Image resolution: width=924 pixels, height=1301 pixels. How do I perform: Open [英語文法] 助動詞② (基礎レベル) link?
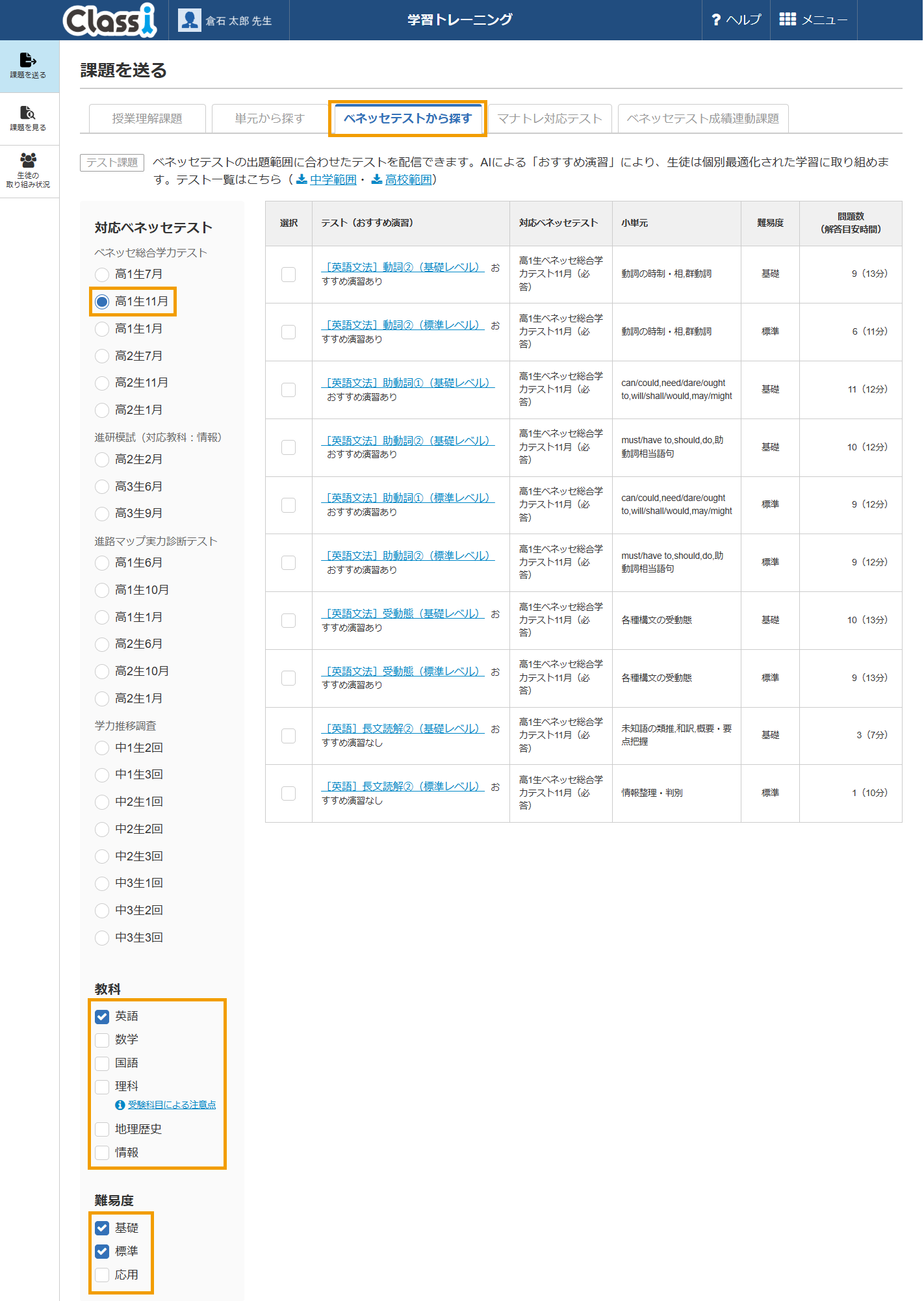(408, 441)
